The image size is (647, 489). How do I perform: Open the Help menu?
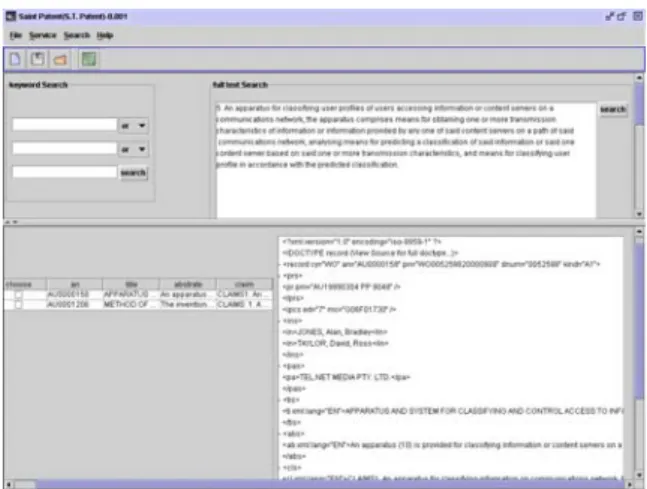tap(105, 35)
